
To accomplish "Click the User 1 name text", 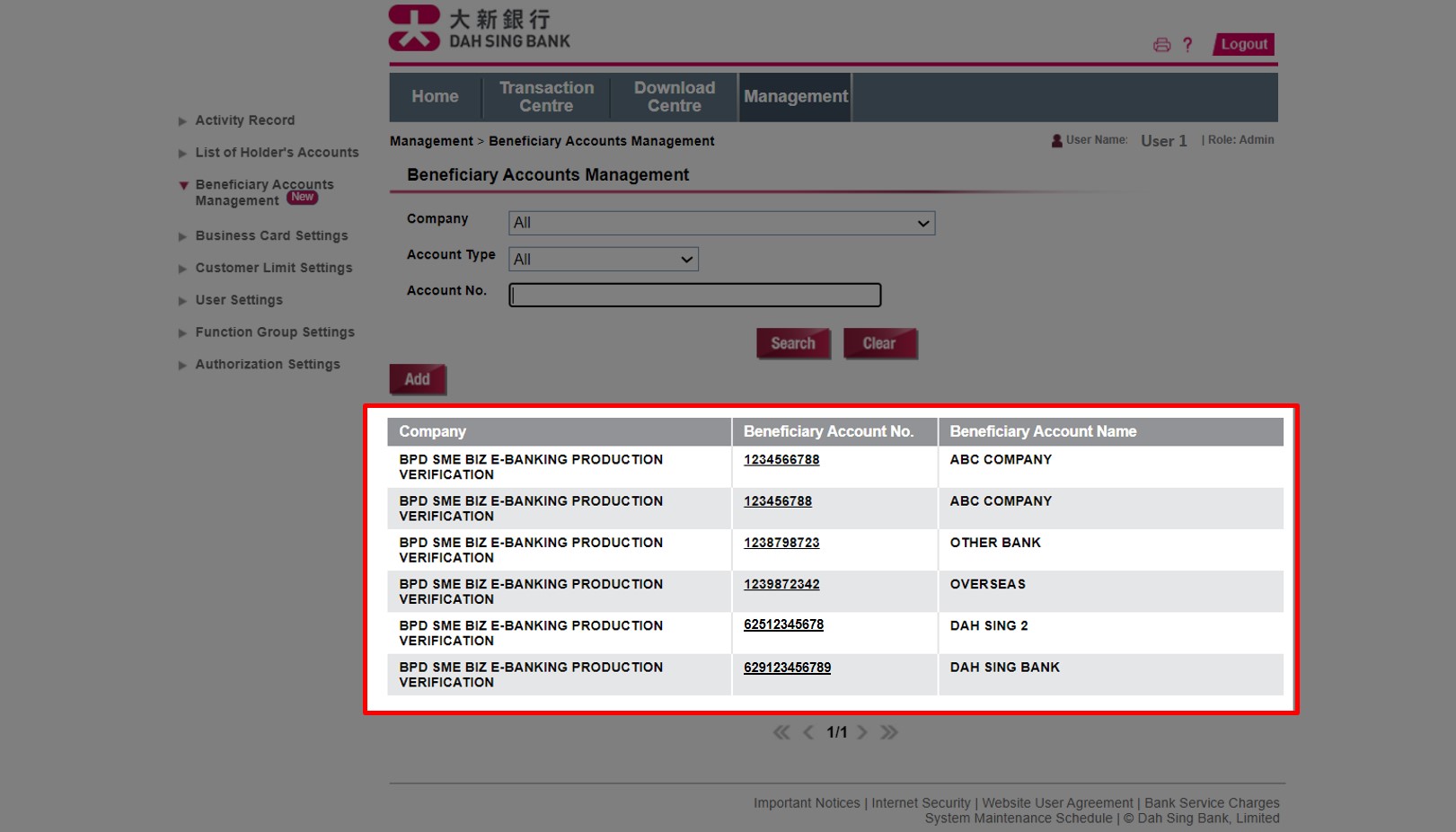I will 1164,141.
